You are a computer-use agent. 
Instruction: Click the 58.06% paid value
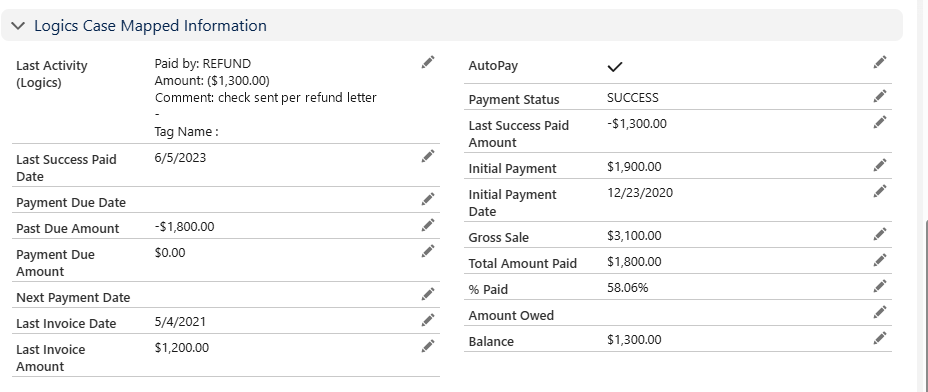[628, 288]
